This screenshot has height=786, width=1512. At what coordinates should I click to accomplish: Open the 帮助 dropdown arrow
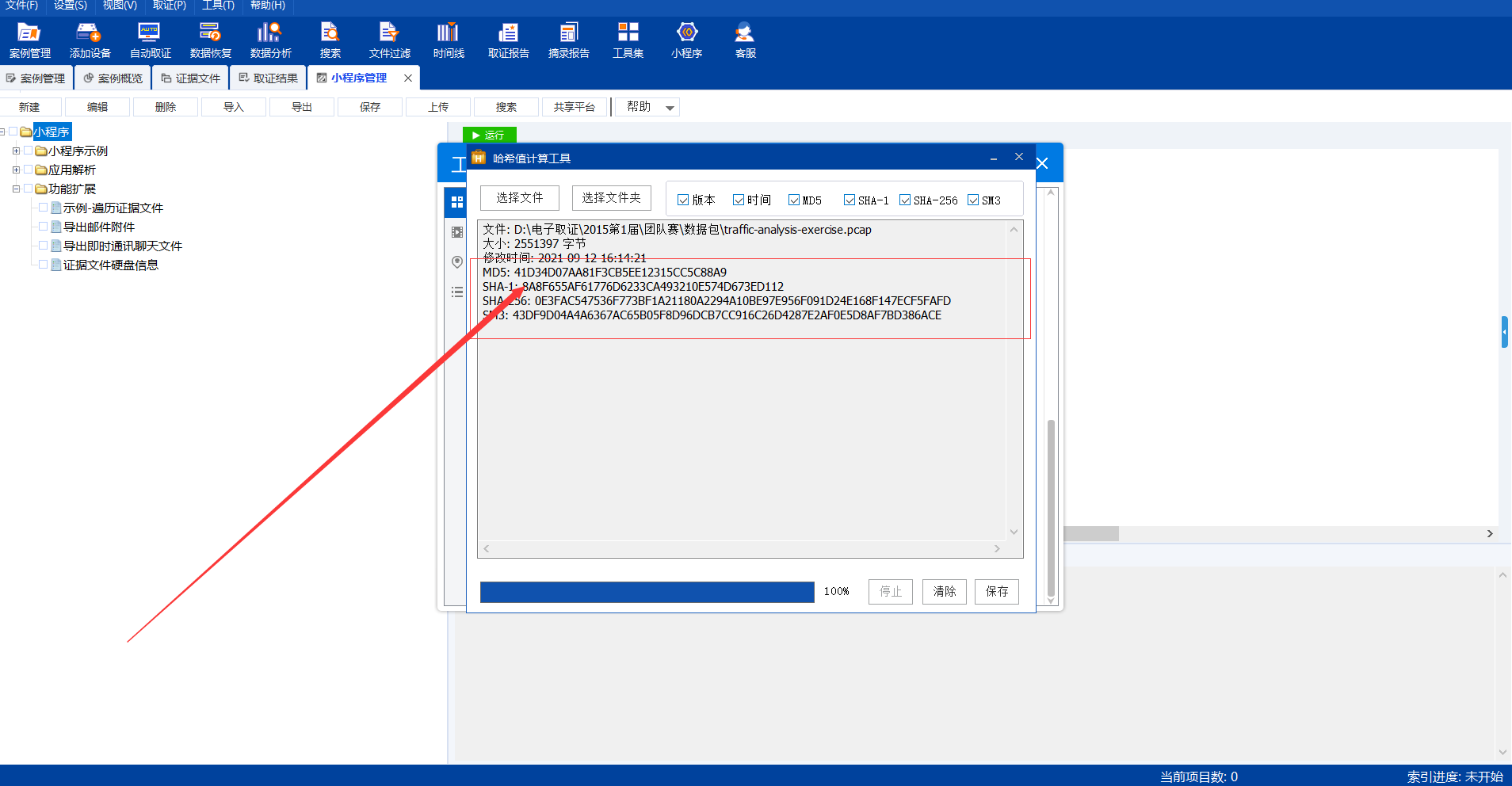(x=670, y=108)
